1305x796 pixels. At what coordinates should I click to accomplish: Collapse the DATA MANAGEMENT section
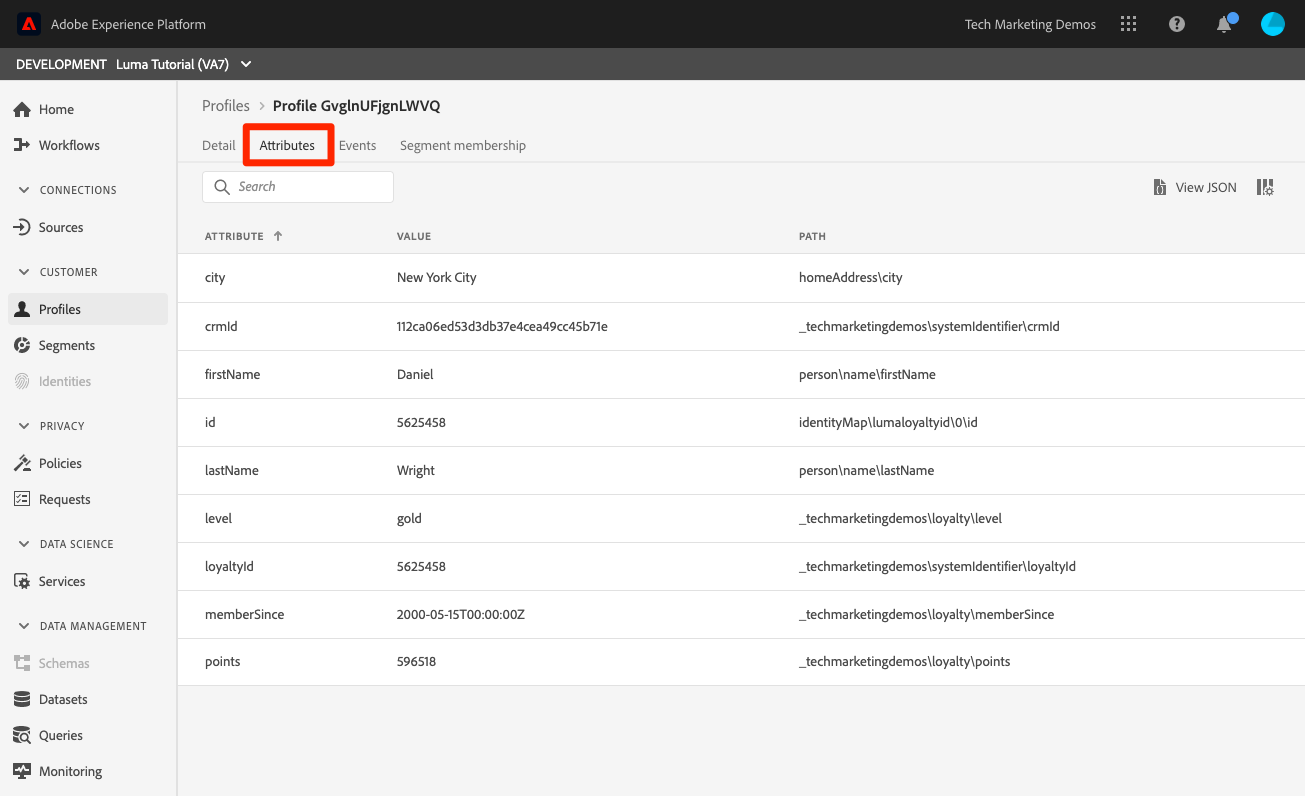[x=24, y=626]
